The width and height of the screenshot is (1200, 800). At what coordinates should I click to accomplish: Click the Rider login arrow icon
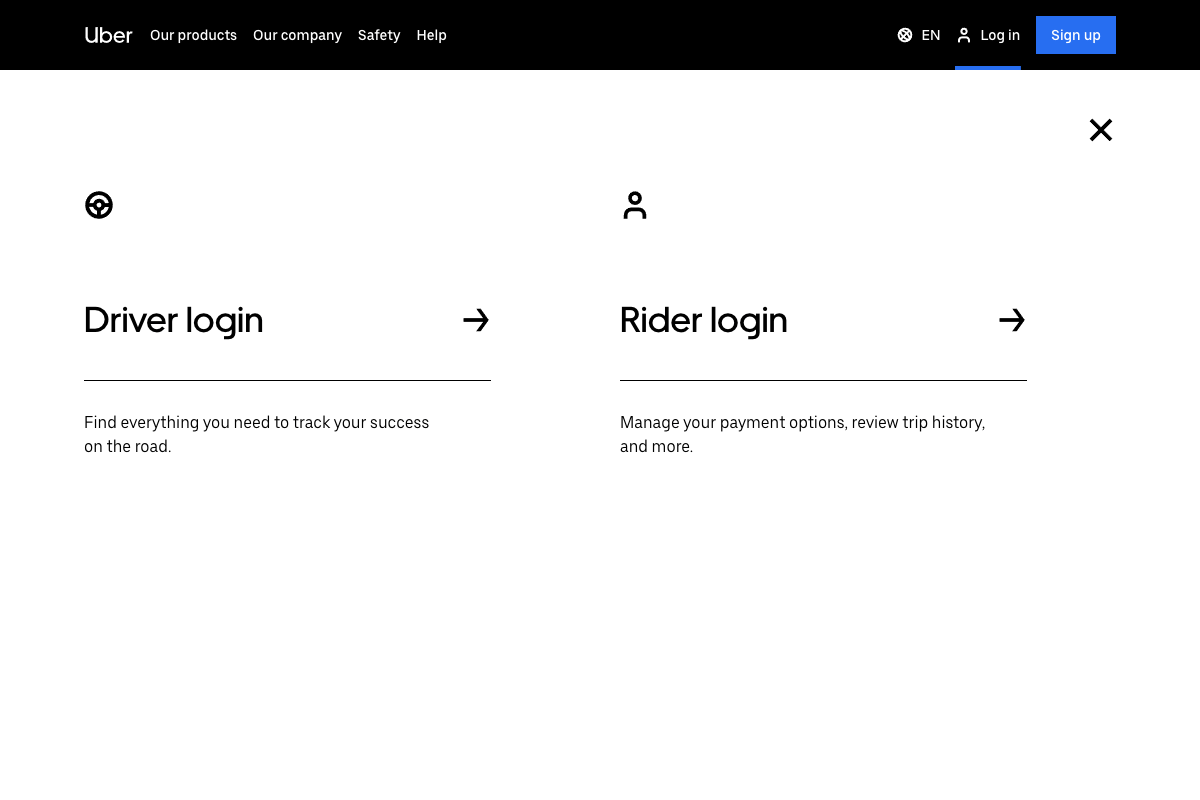click(1012, 320)
